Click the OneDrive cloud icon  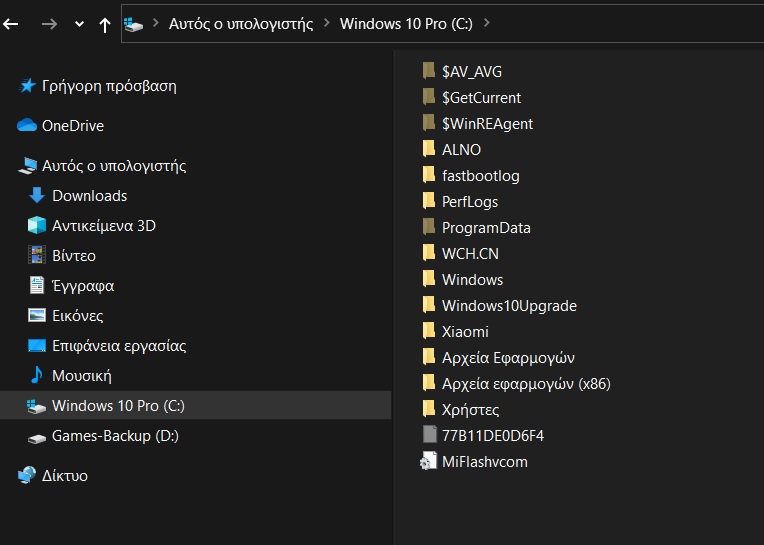coord(27,126)
